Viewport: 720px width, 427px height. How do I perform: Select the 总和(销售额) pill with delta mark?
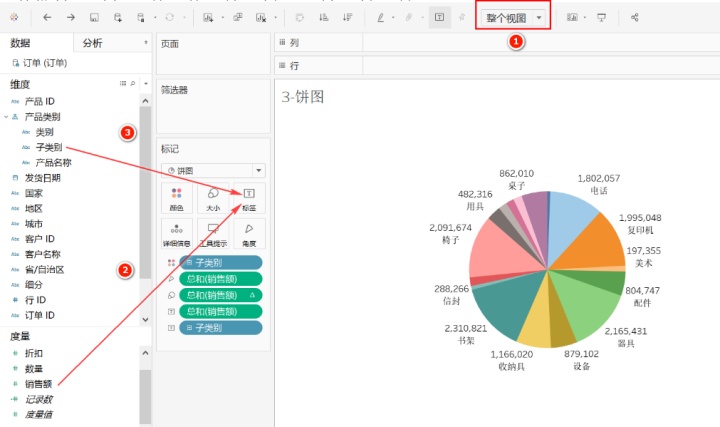pos(221,295)
